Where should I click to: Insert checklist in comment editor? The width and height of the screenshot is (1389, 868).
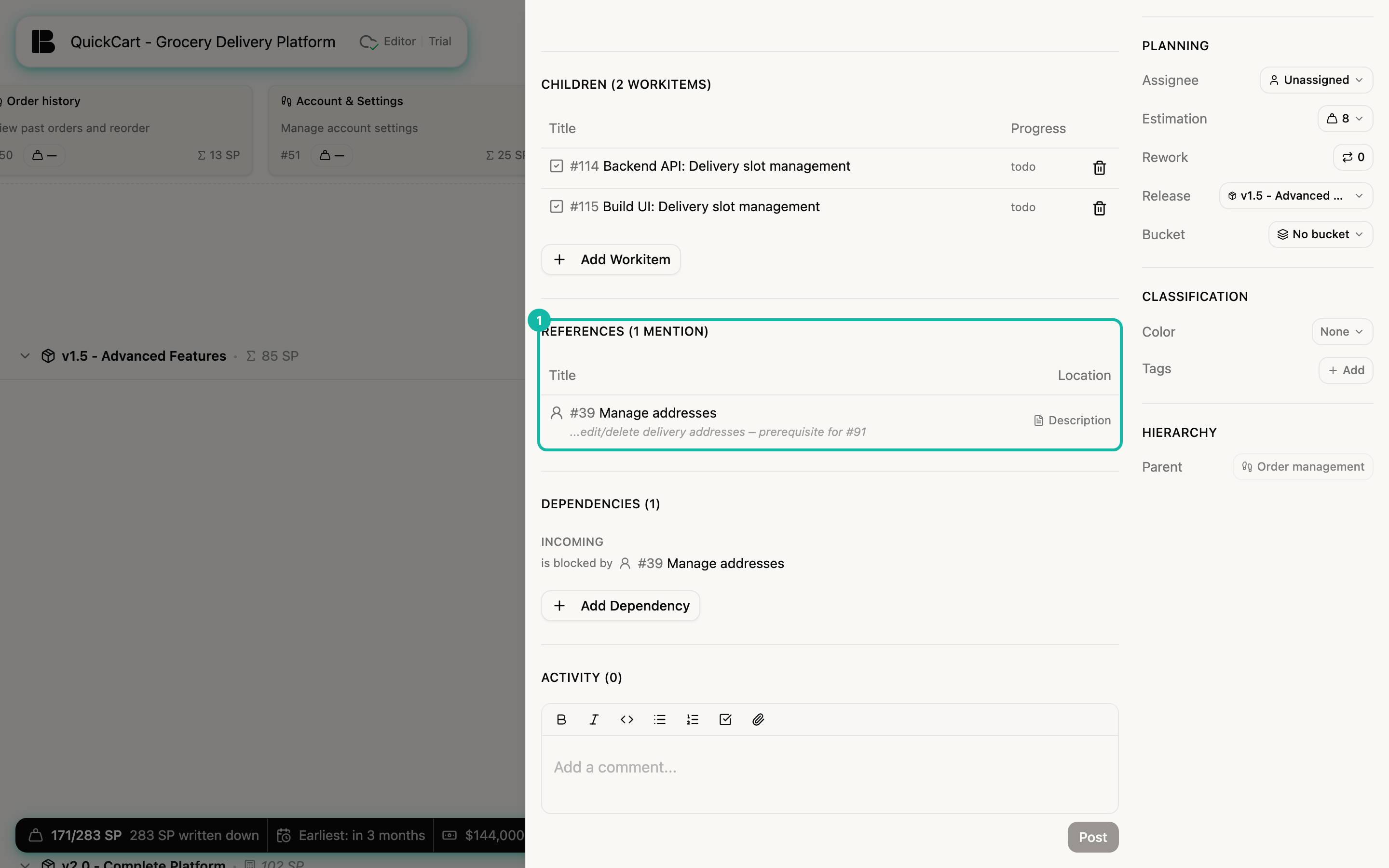tap(725, 719)
